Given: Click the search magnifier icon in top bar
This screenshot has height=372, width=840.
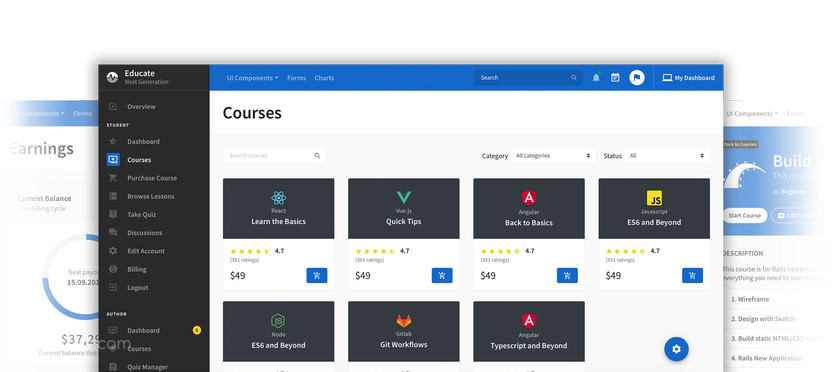Looking at the screenshot, I should (x=574, y=78).
